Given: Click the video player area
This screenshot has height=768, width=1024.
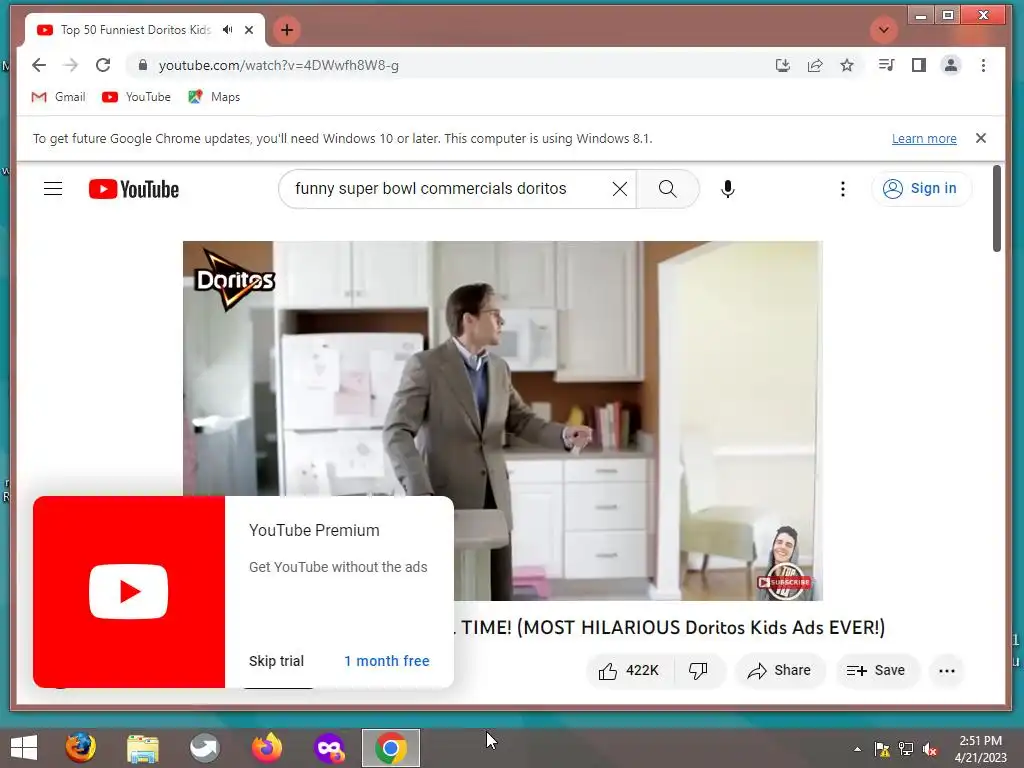Looking at the screenshot, I should (502, 421).
